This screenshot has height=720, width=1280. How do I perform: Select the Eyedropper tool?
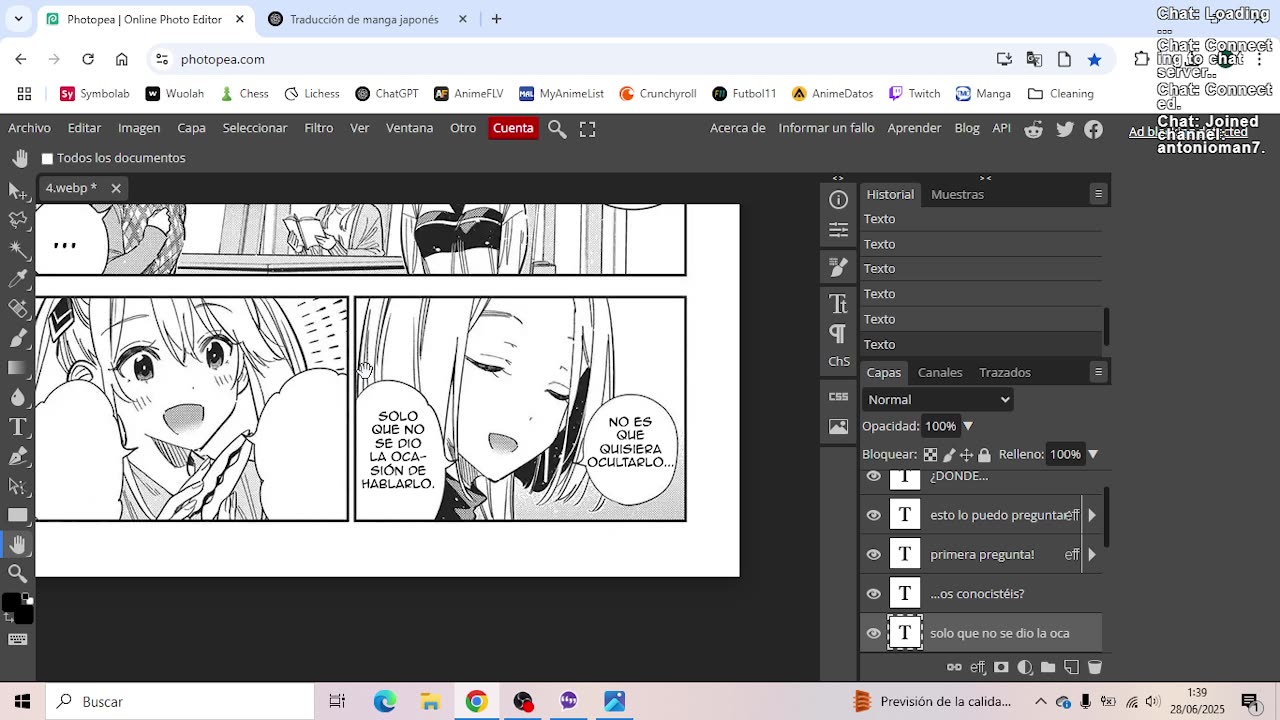tap(17, 279)
